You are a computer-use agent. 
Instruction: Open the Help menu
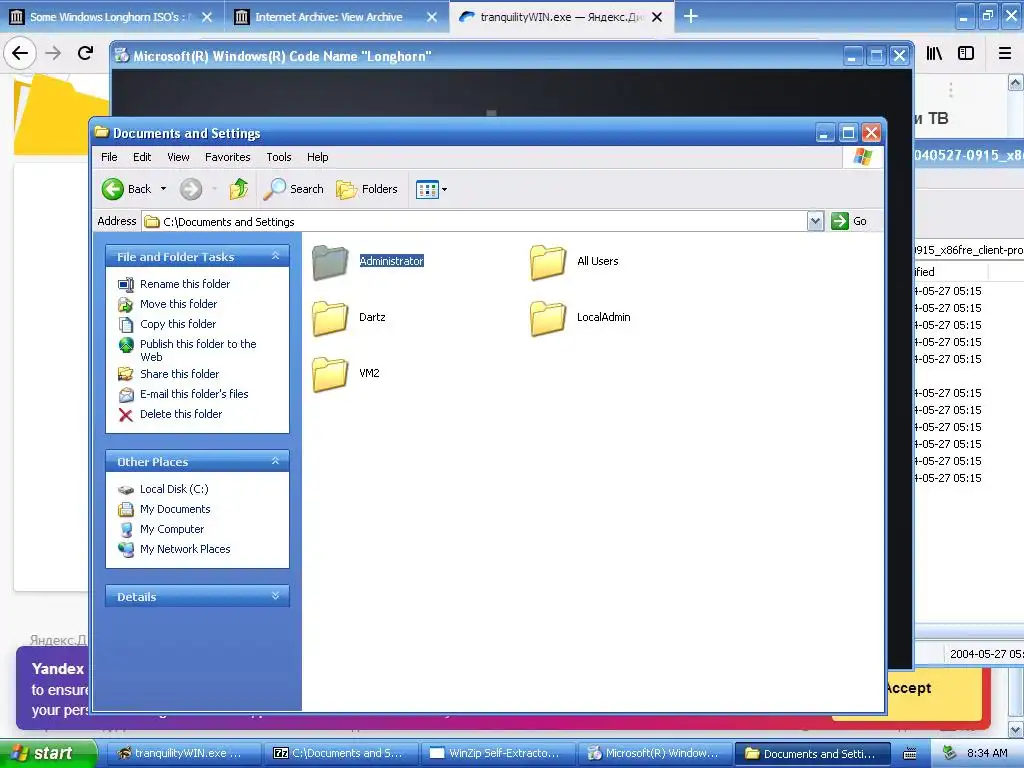317,157
